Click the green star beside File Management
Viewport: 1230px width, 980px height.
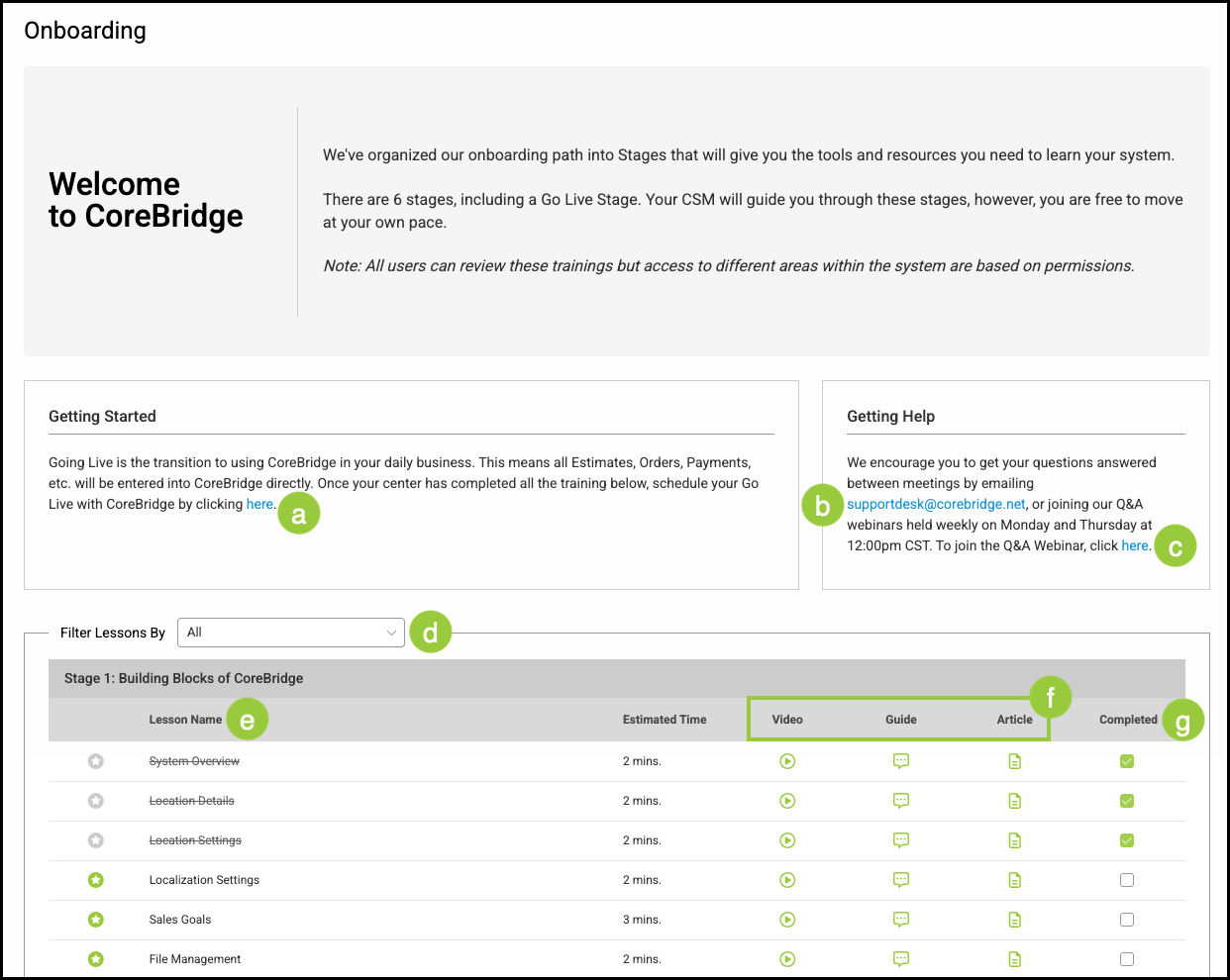(96, 959)
